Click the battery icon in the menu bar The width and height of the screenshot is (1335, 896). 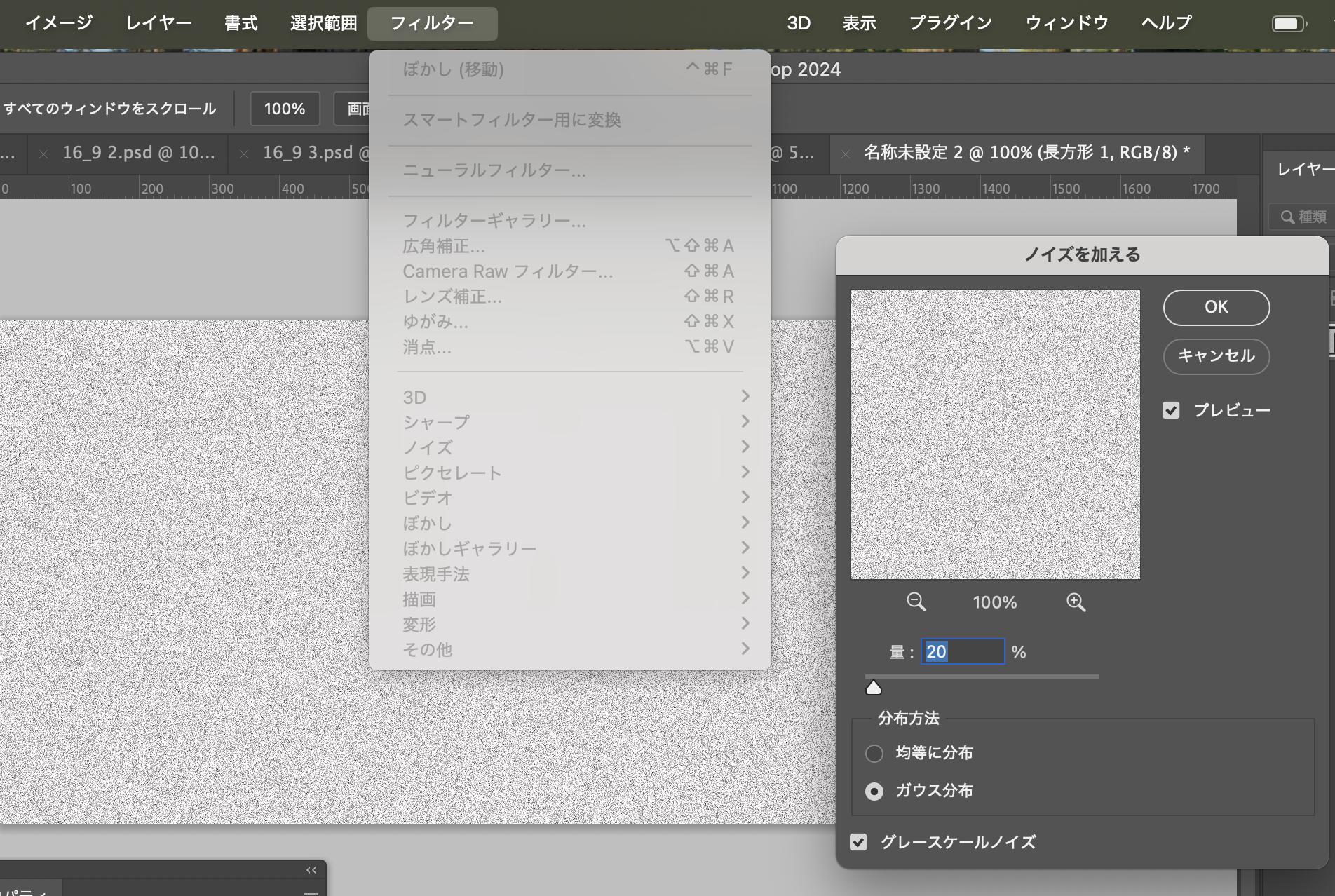click(1288, 24)
